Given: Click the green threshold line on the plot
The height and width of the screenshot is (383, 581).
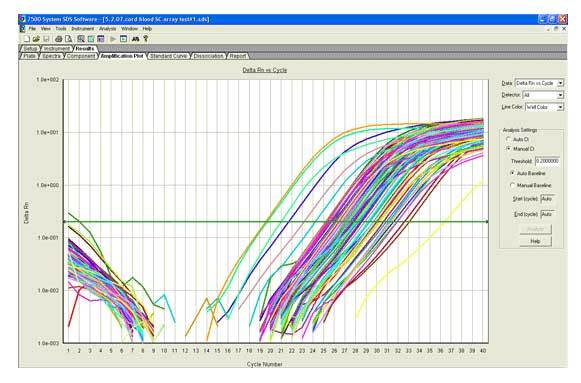Looking at the screenshot, I should pyautogui.click(x=276, y=222).
